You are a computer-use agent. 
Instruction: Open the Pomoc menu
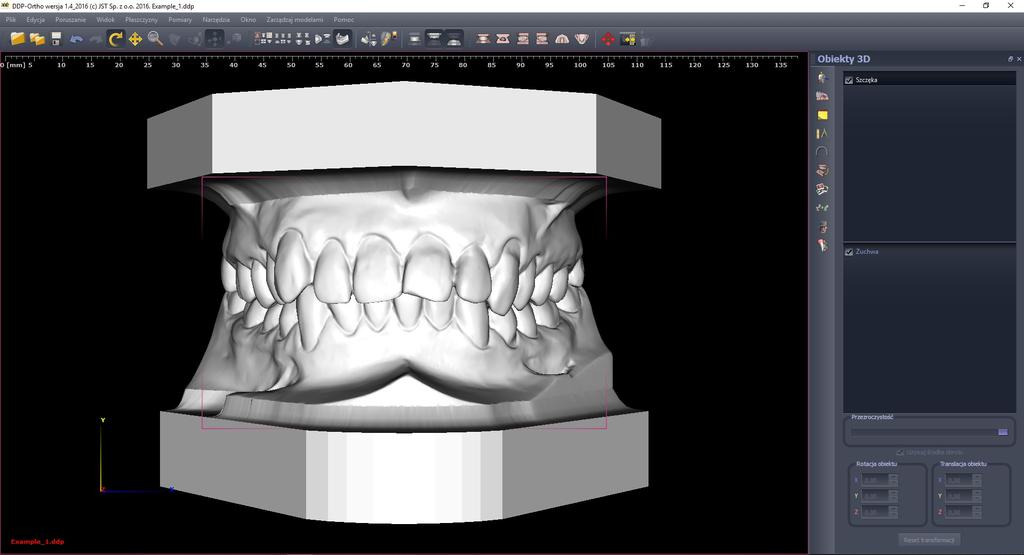(x=344, y=20)
